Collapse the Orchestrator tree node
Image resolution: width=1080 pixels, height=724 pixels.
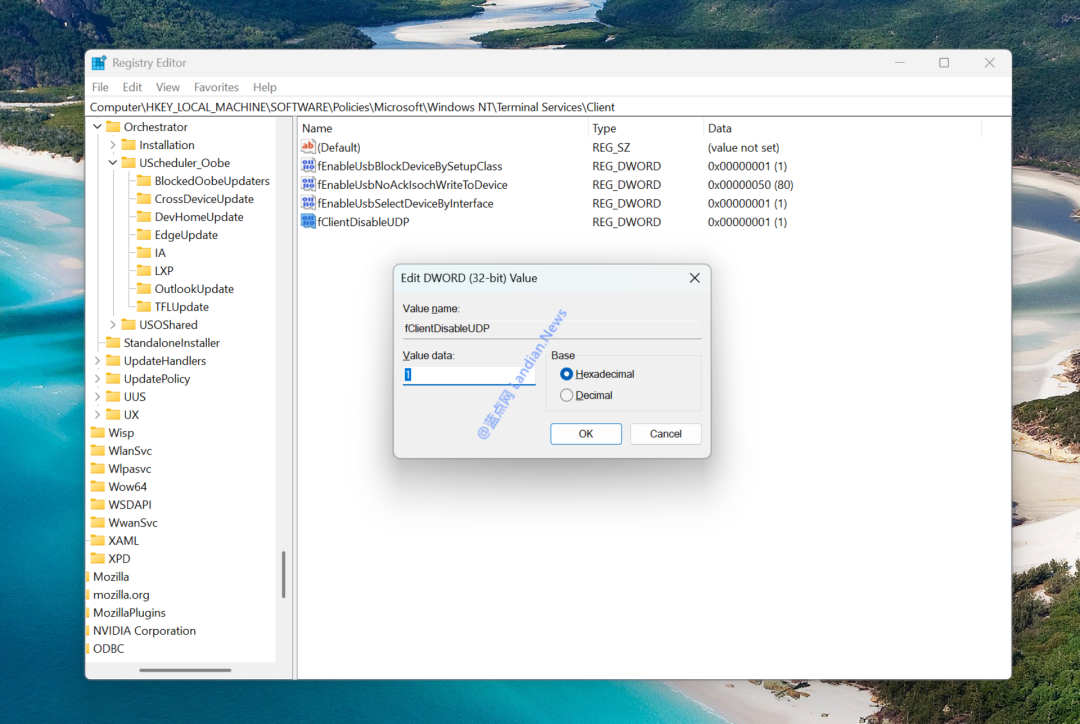pos(98,127)
